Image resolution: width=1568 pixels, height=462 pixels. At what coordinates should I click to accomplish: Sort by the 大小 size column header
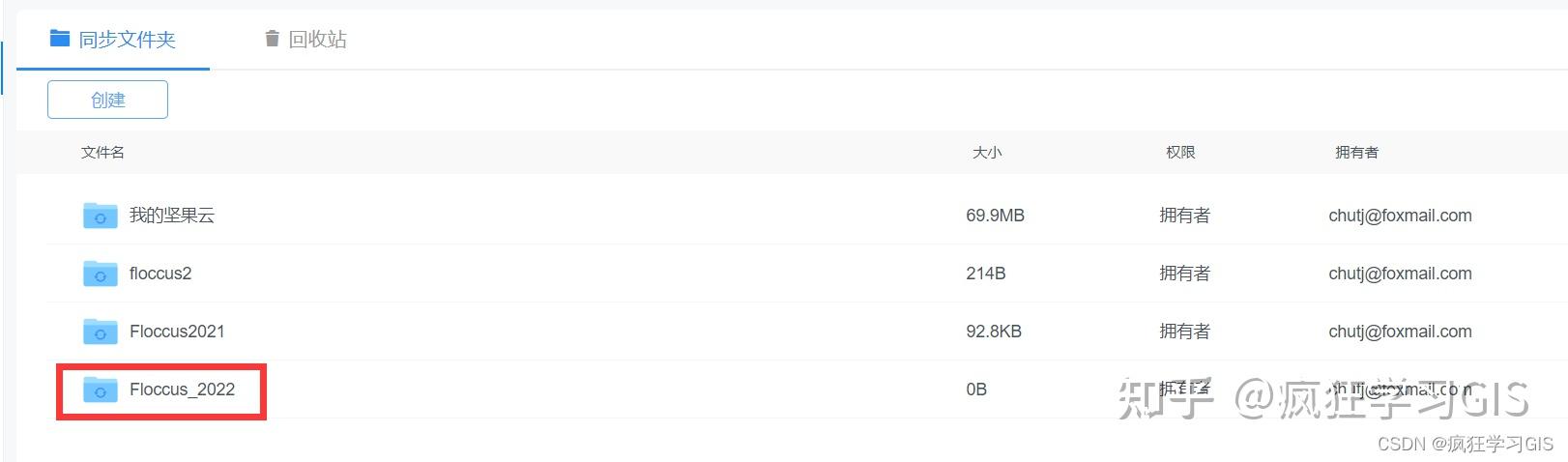[x=987, y=153]
